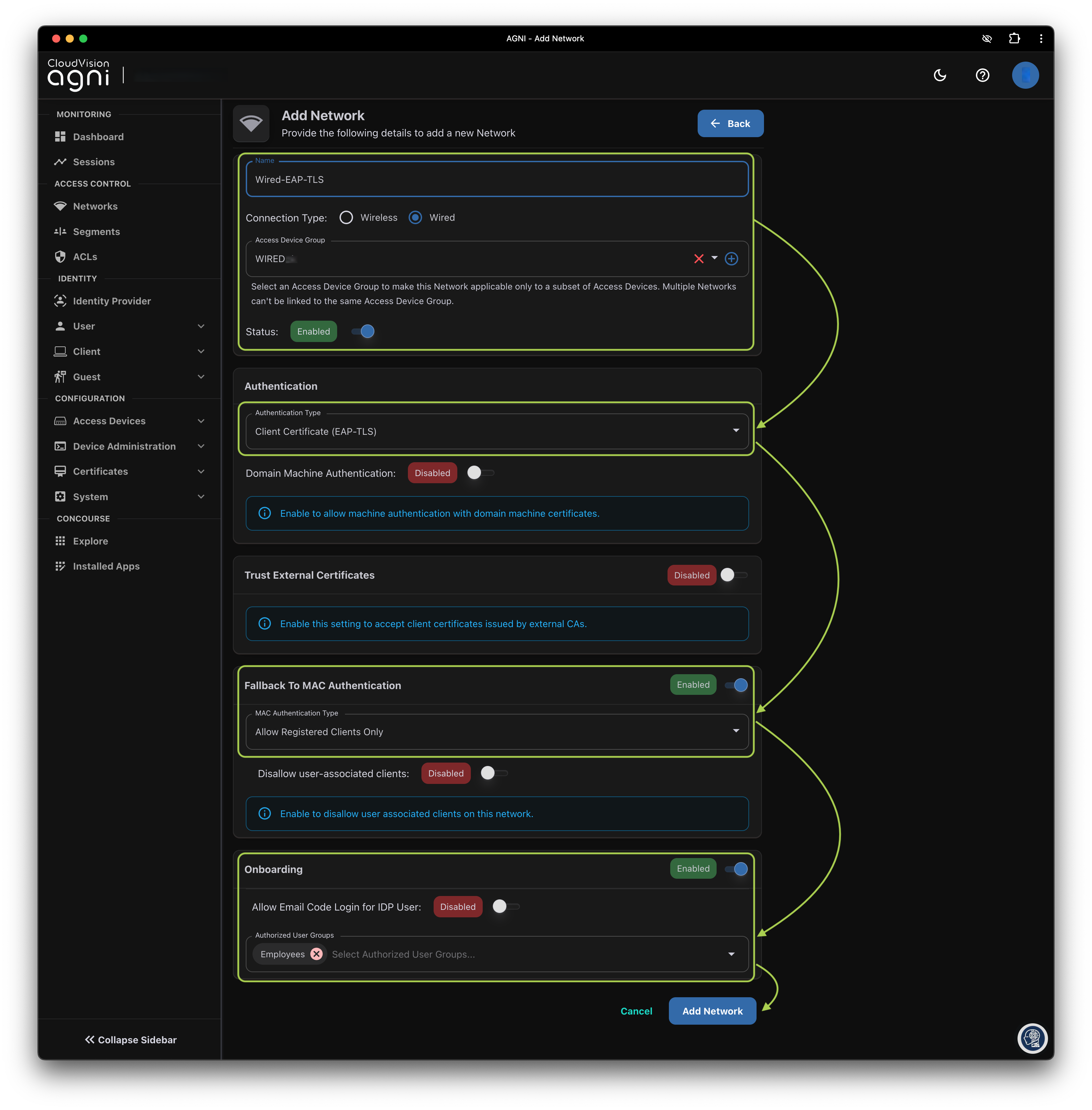Open browser extensions puzzle icon
The image size is (1092, 1110).
[x=1014, y=39]
